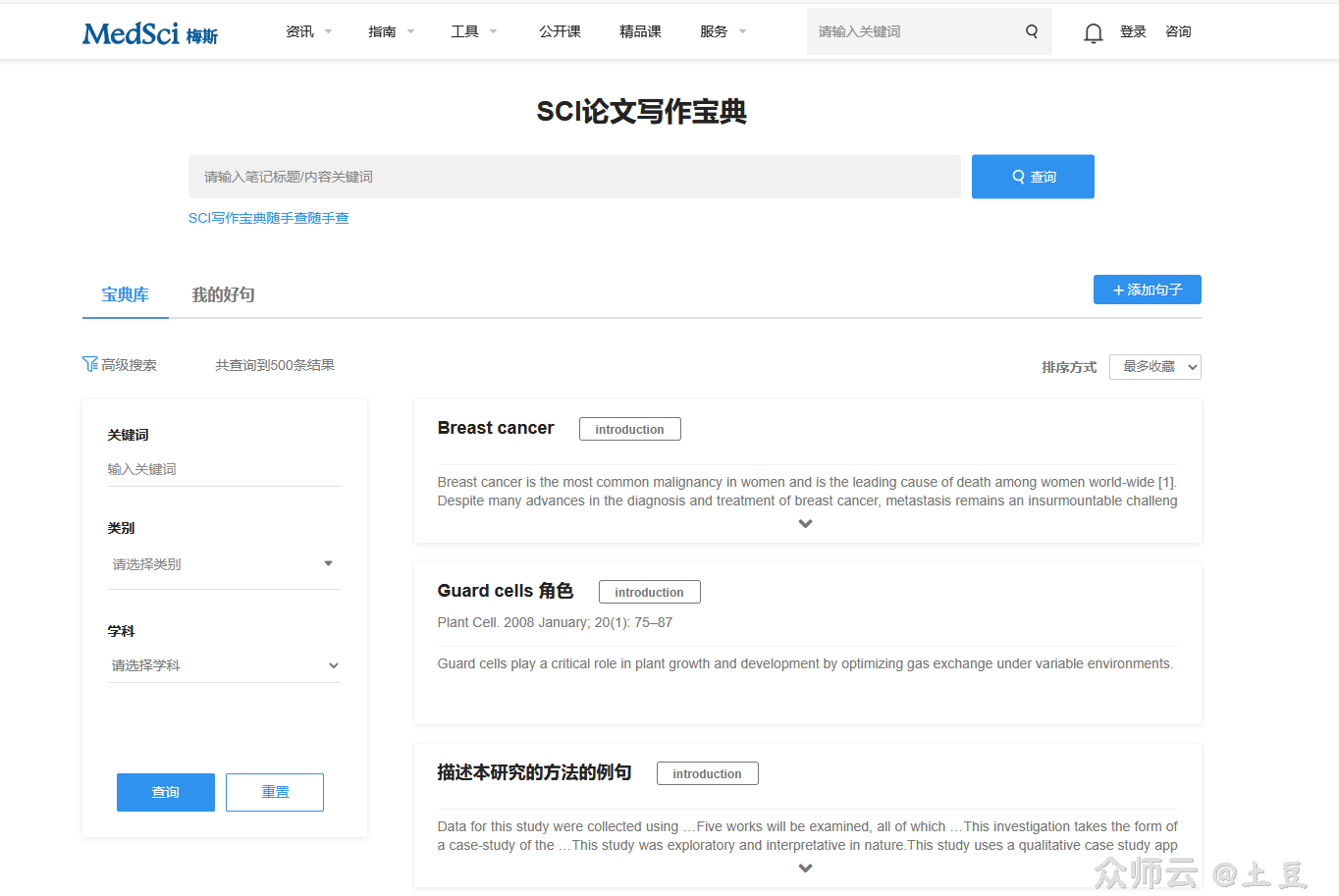The width and height of the screenshot is (1339, 896).
Task: Open the notification bell
Action: [1093, 33]
